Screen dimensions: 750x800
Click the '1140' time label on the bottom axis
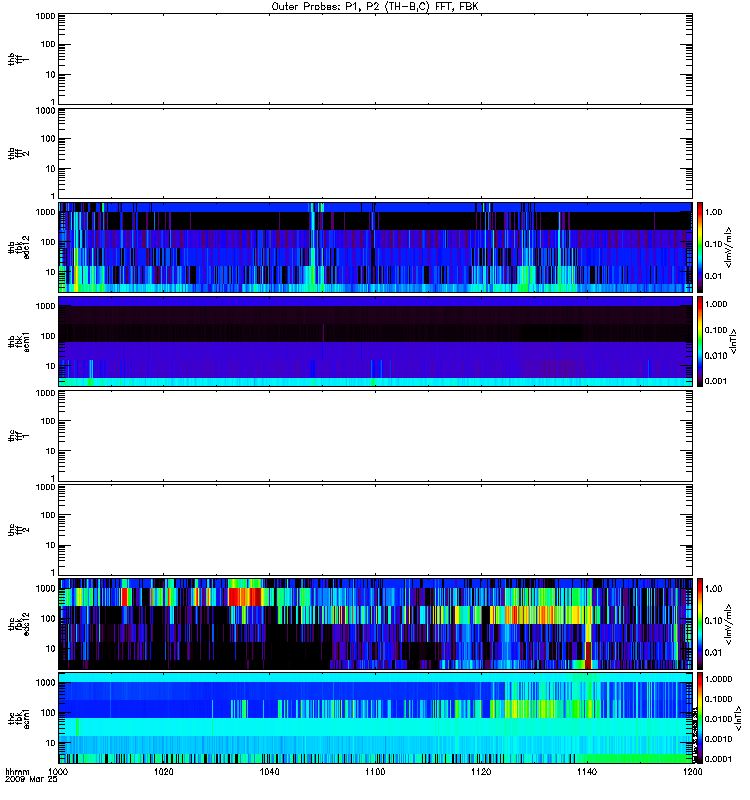click(587, 771)
